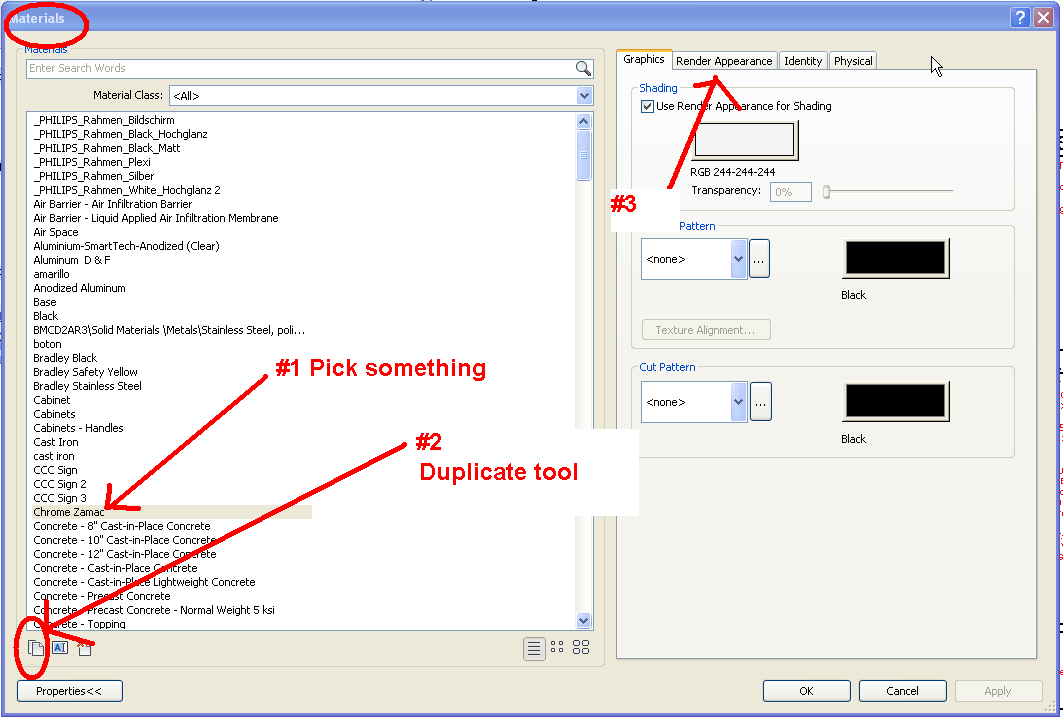This screenshot has height=717, width=1063.
Task: Click the Delete material icon
Action: pyautogui.click(x=84, y=649)
